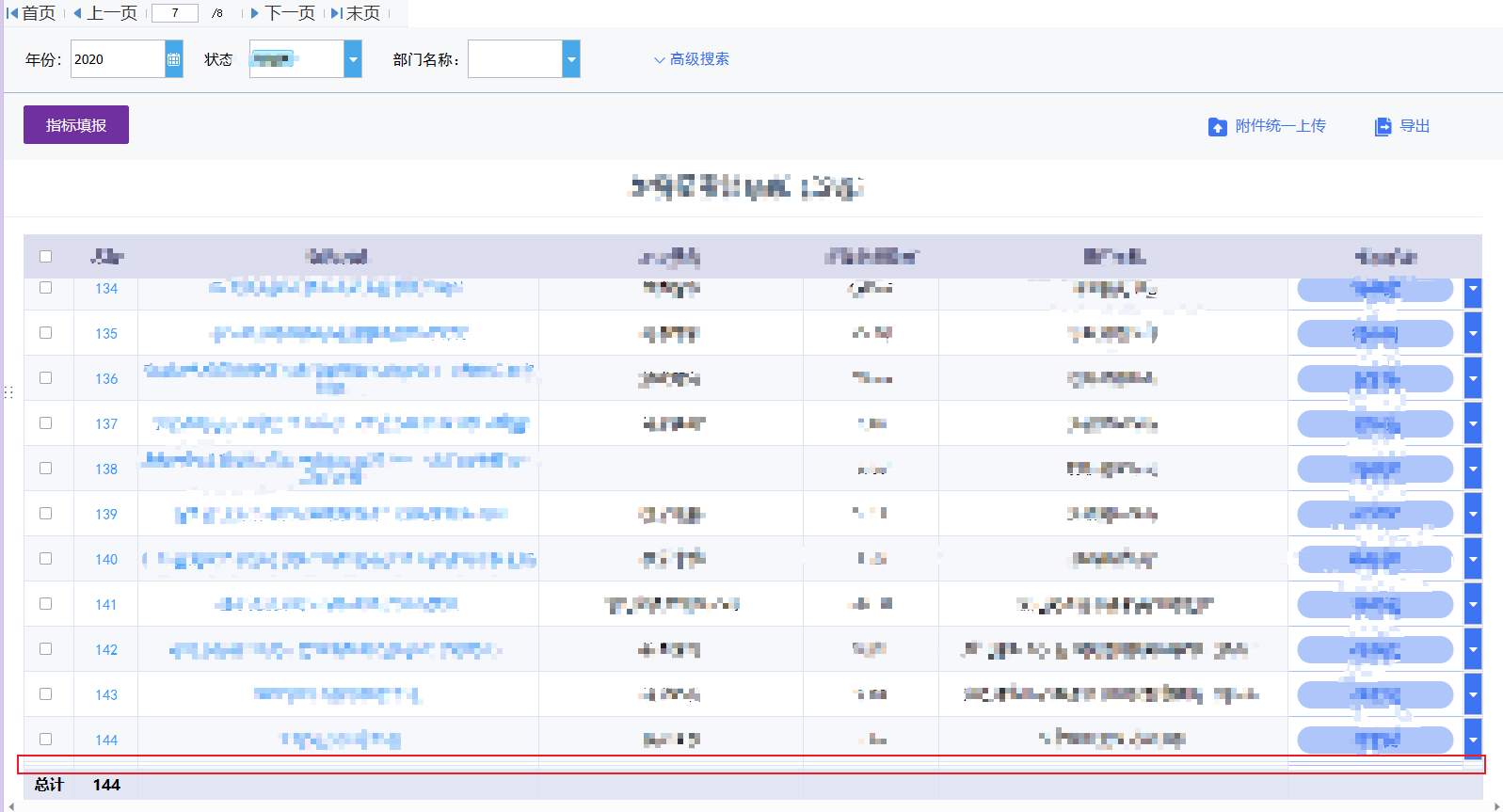Open action dropdown arrow in row 139
Viewport: 1503px width, 812px height.
(1473, 514)
